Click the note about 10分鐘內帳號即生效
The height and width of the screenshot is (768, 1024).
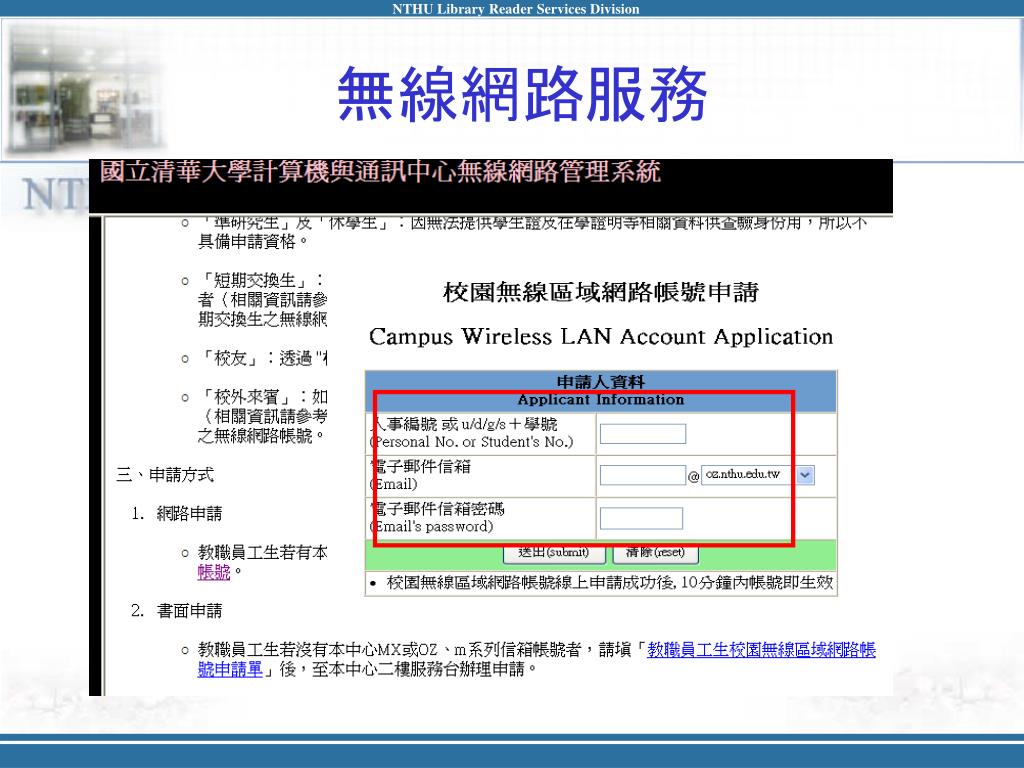pos(610,583)
